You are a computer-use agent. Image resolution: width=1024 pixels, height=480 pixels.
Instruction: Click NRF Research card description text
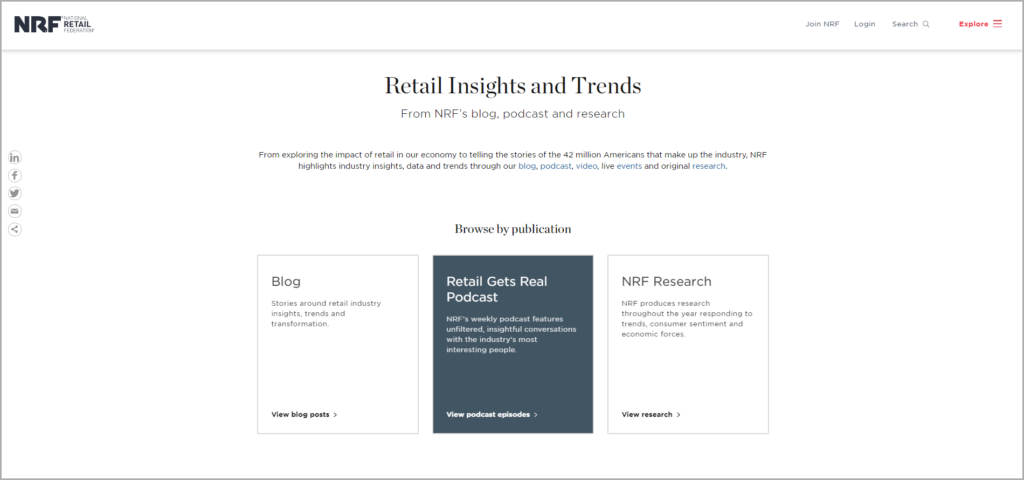(x=687, y=319)
